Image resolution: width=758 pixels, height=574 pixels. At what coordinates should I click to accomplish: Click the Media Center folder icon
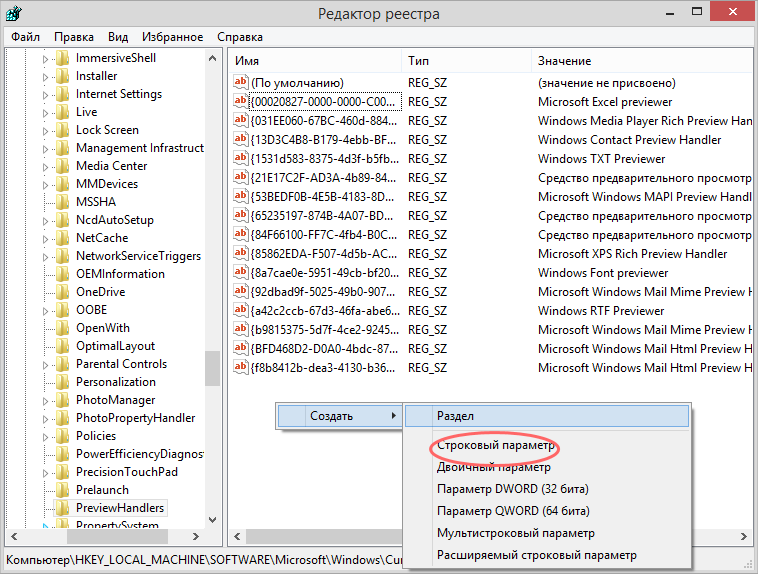tap(62, 166)
